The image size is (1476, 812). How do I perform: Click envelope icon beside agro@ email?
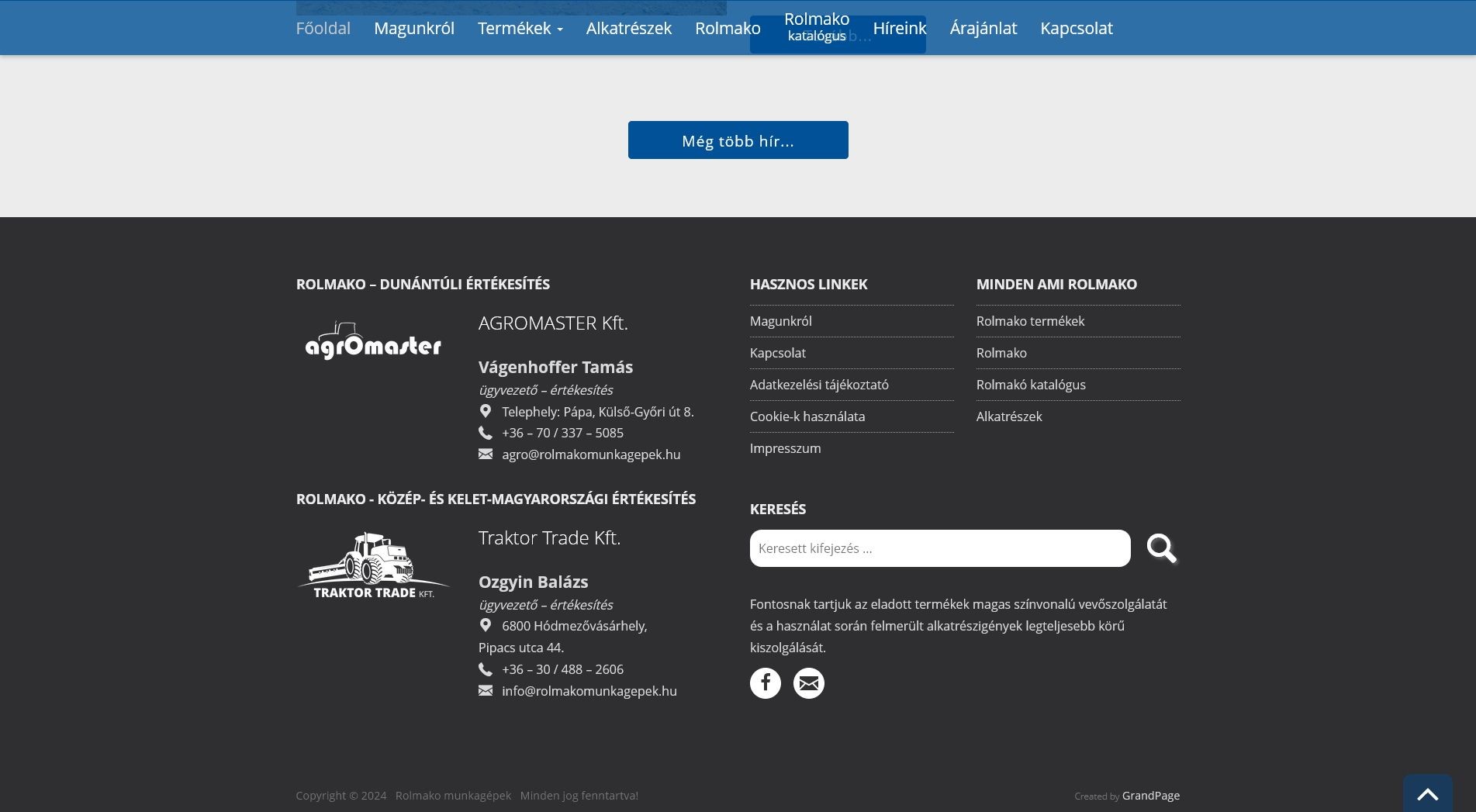(486, 454)
